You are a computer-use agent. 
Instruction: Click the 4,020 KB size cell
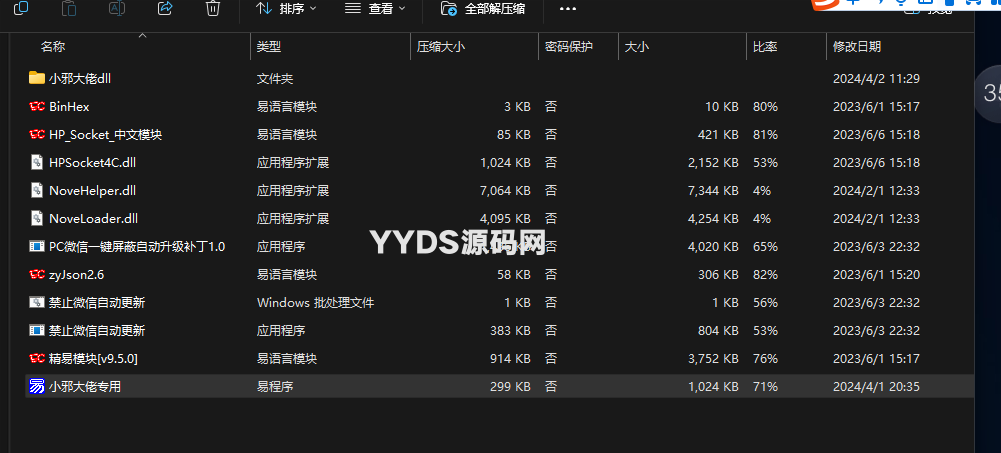pos(713,246)
